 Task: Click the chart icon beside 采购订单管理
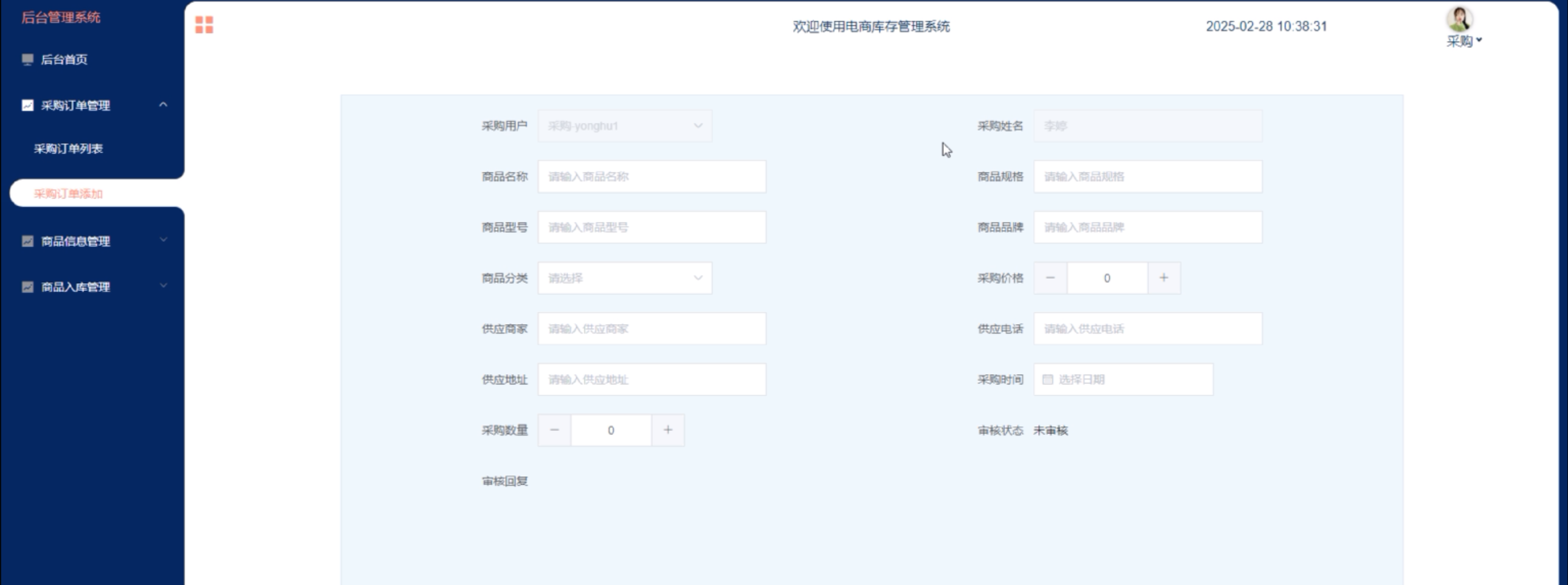(x=28, y=105)
